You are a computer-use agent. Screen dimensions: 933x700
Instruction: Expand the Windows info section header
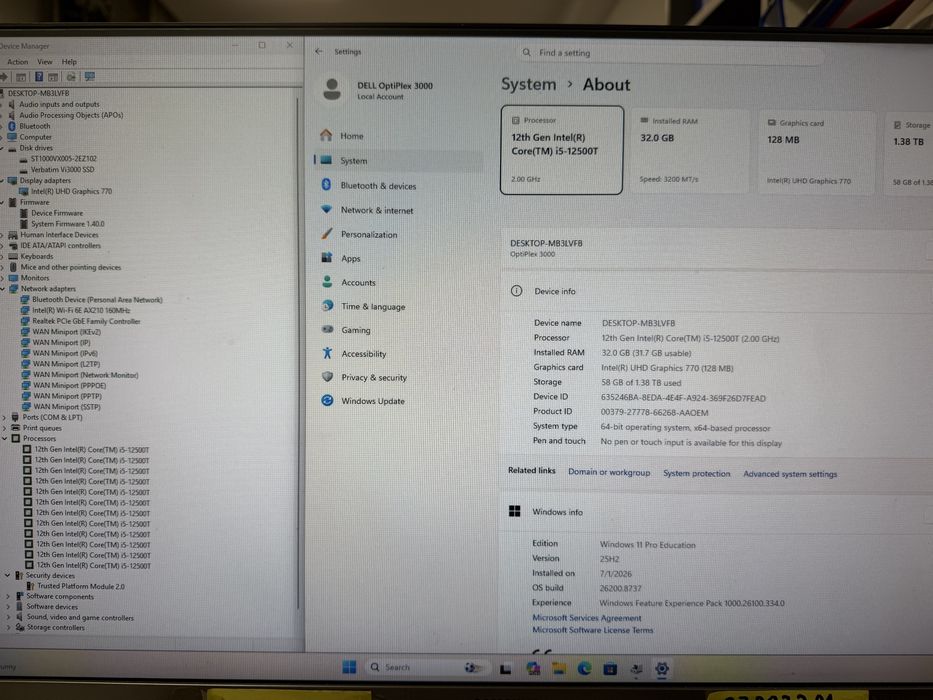(x=717, y=511)
